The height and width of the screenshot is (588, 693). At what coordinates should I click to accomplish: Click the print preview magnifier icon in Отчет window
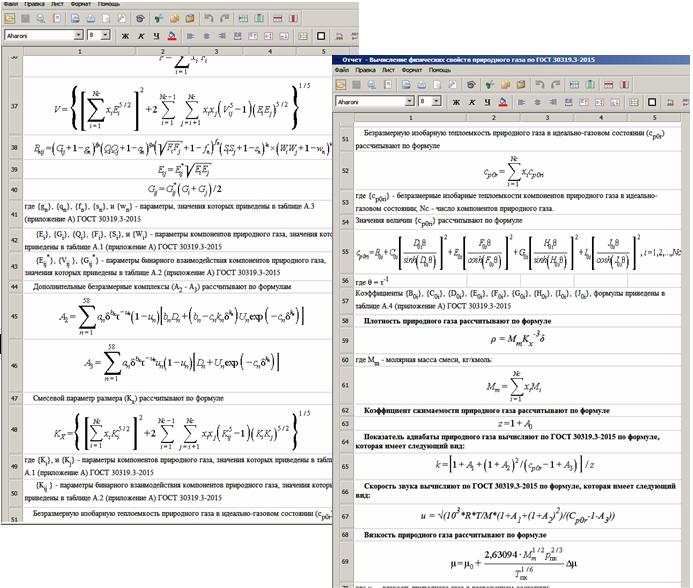pyautogui.click(x=371, y=84)
